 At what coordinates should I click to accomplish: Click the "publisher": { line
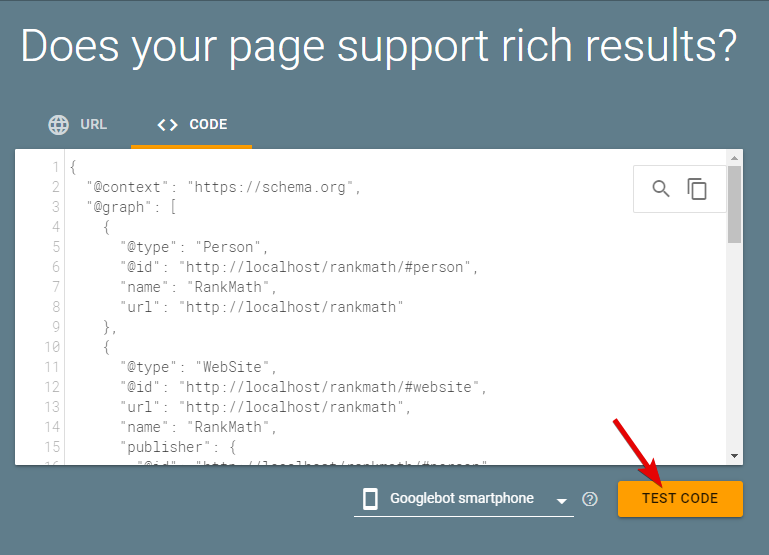[x=179, y=447]
